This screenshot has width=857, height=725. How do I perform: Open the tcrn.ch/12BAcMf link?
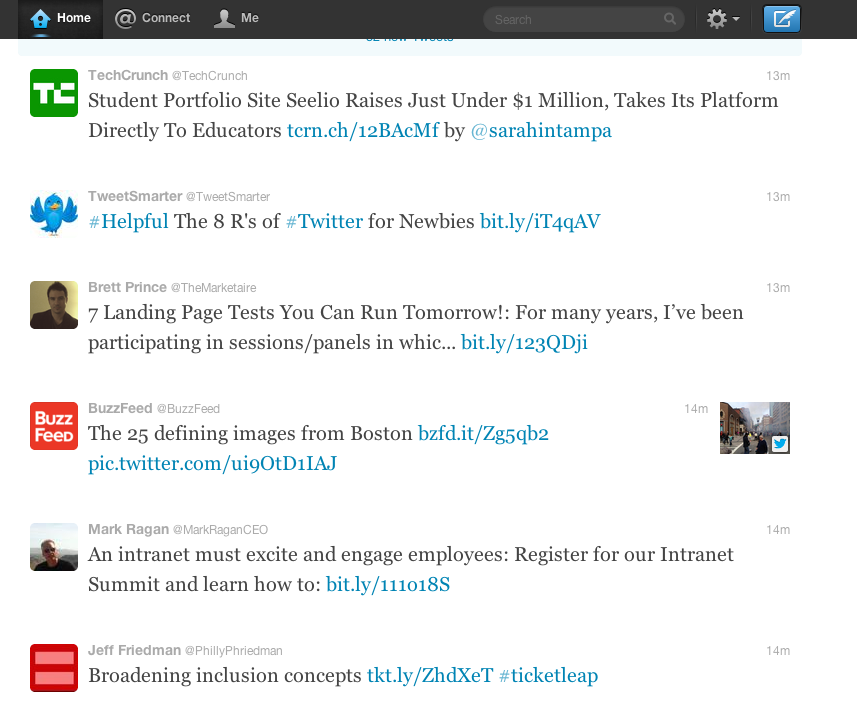click(x=363, y=131)
